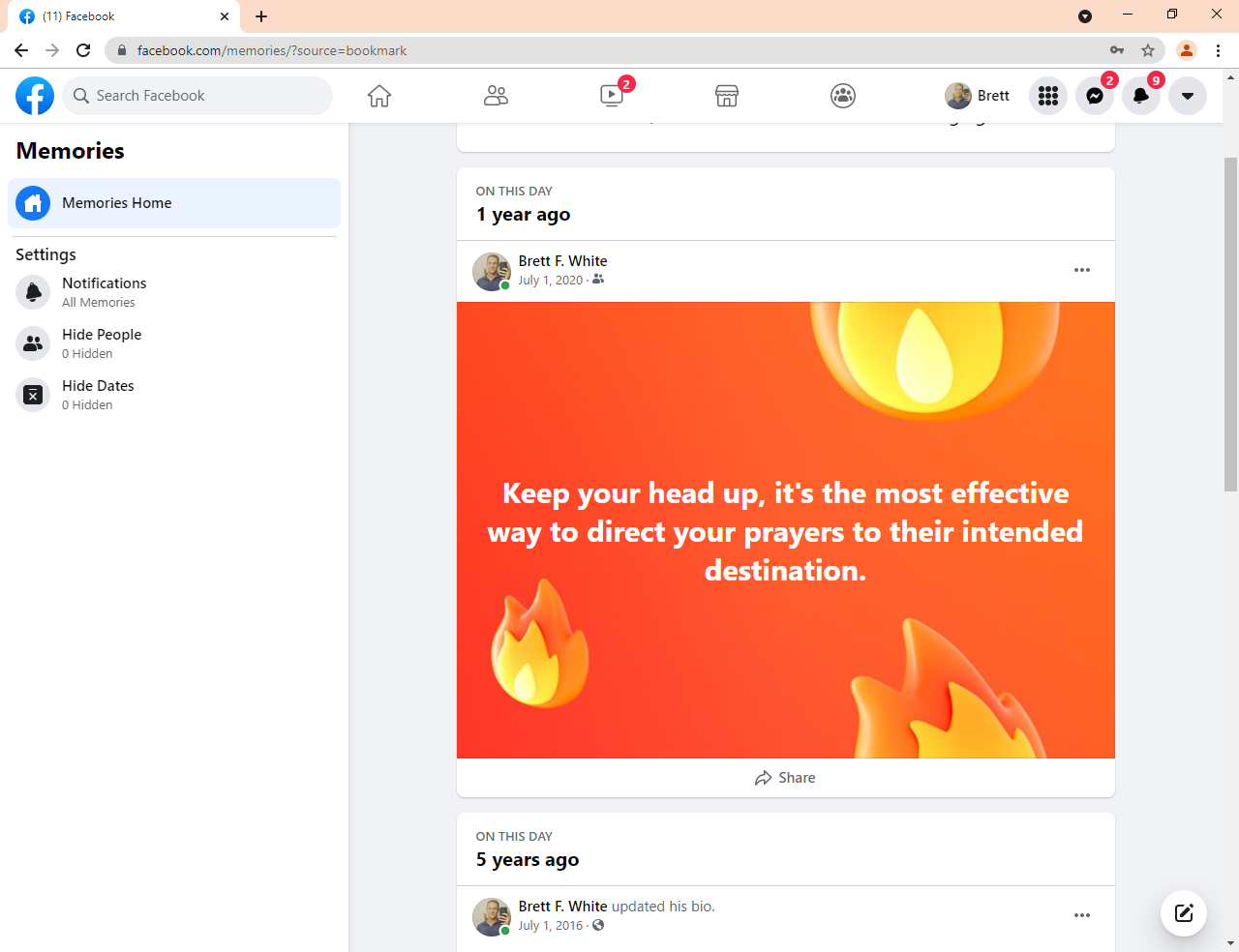Share the 1 year ago memory
This screenshot has height=952, width=1239.
(785, 778)
